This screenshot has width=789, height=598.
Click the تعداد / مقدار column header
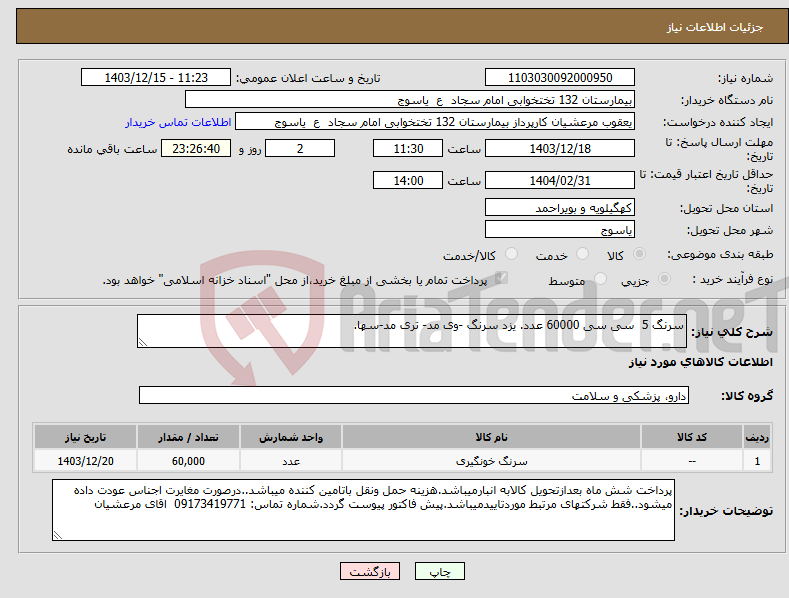[188, 437]
